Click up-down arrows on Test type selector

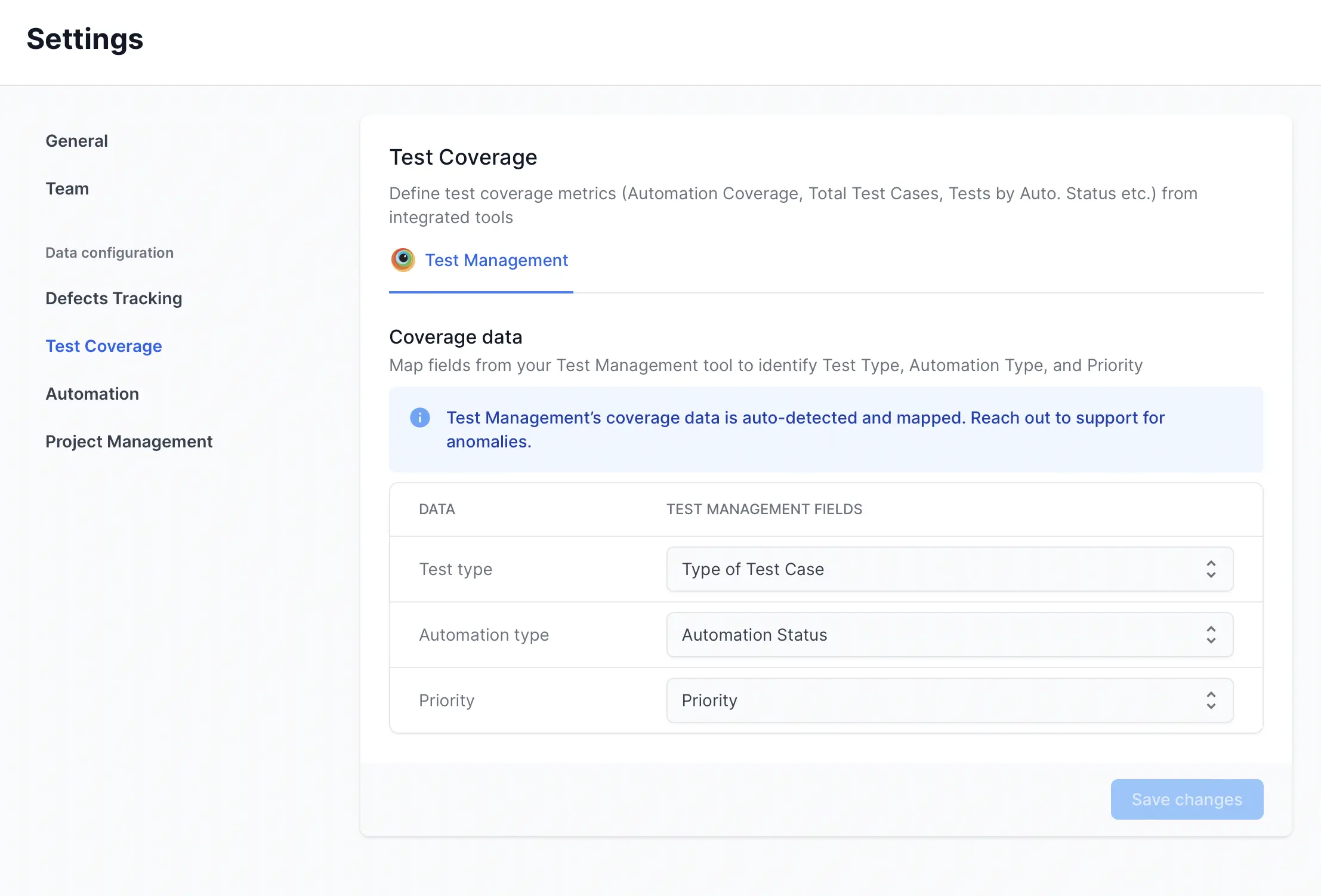[1211, 569]
